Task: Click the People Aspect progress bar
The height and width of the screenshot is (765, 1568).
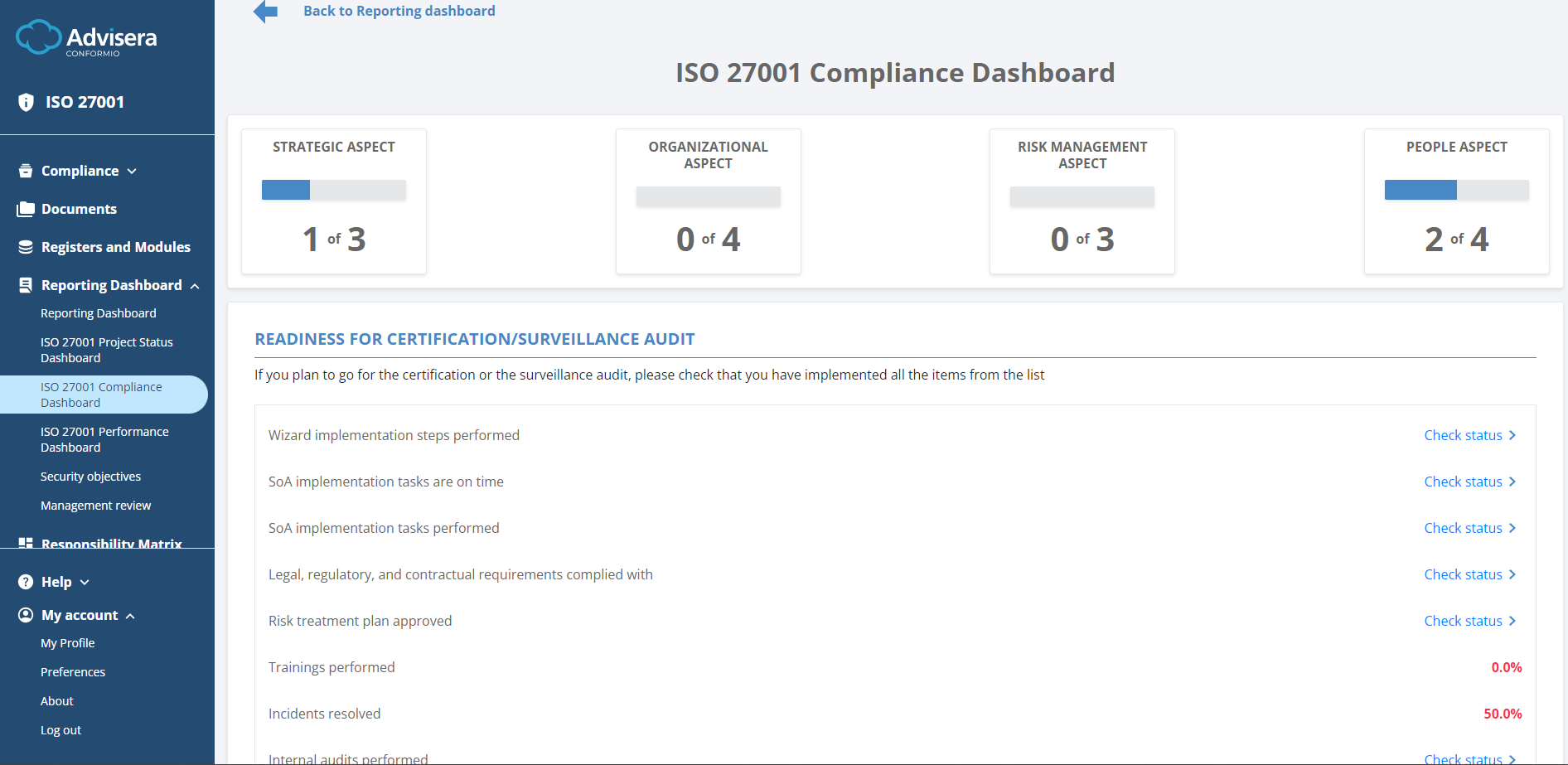Action: point(1456,190)
